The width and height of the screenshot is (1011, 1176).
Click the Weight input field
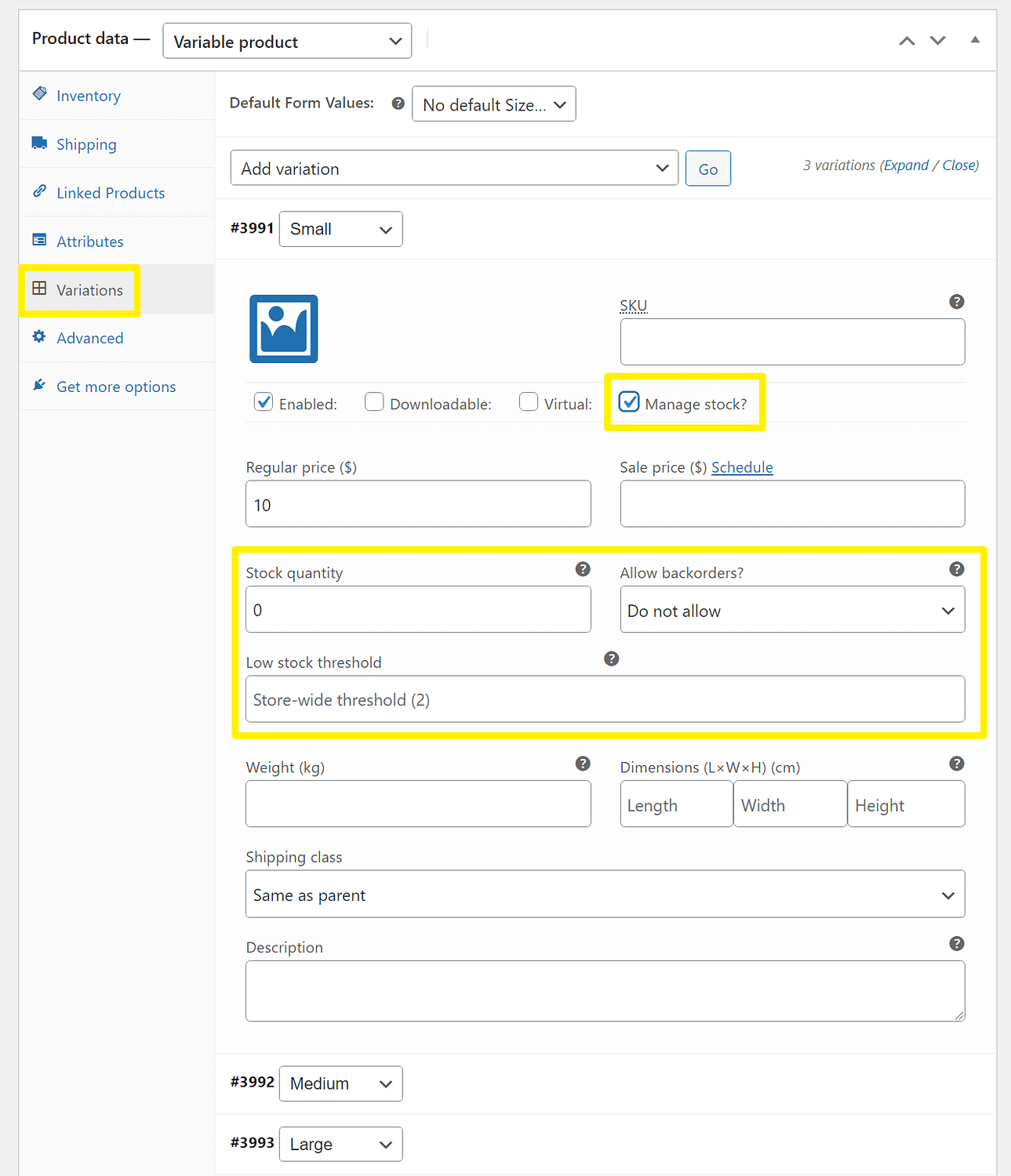tap(418, 804)
